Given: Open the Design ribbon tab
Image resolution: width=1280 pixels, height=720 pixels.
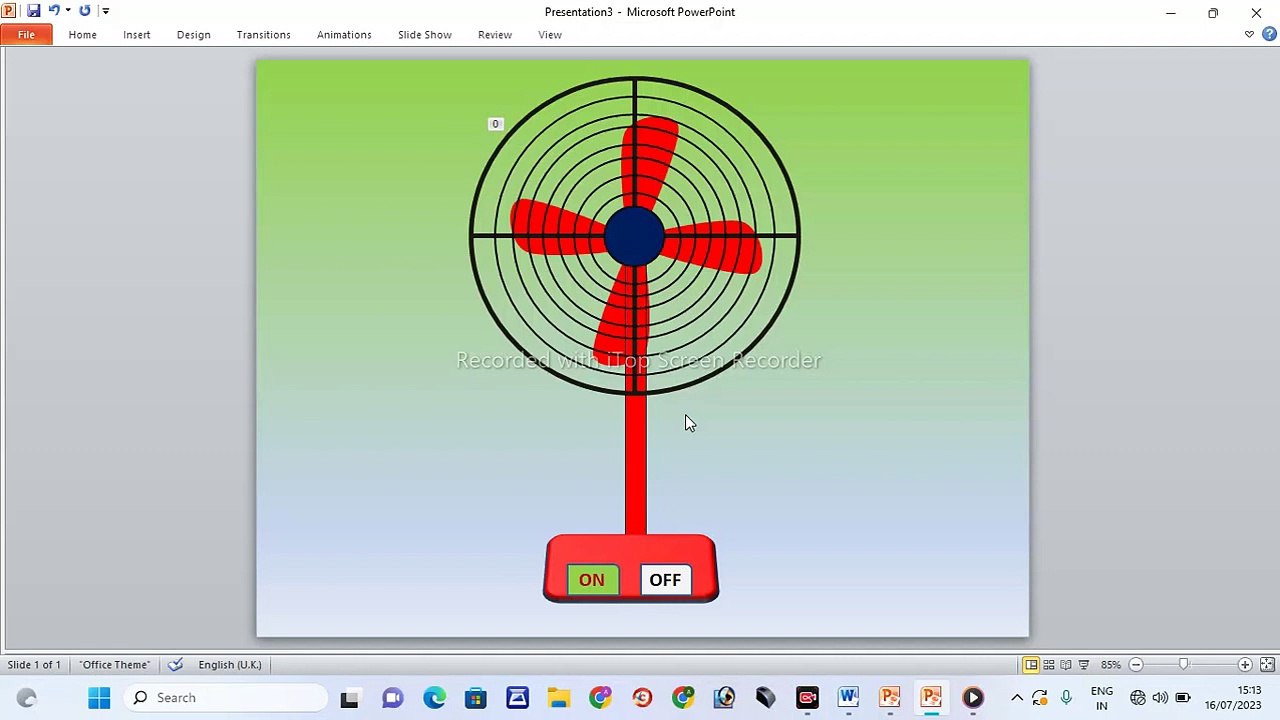Looking at the screenshot, I should point(194,35).
